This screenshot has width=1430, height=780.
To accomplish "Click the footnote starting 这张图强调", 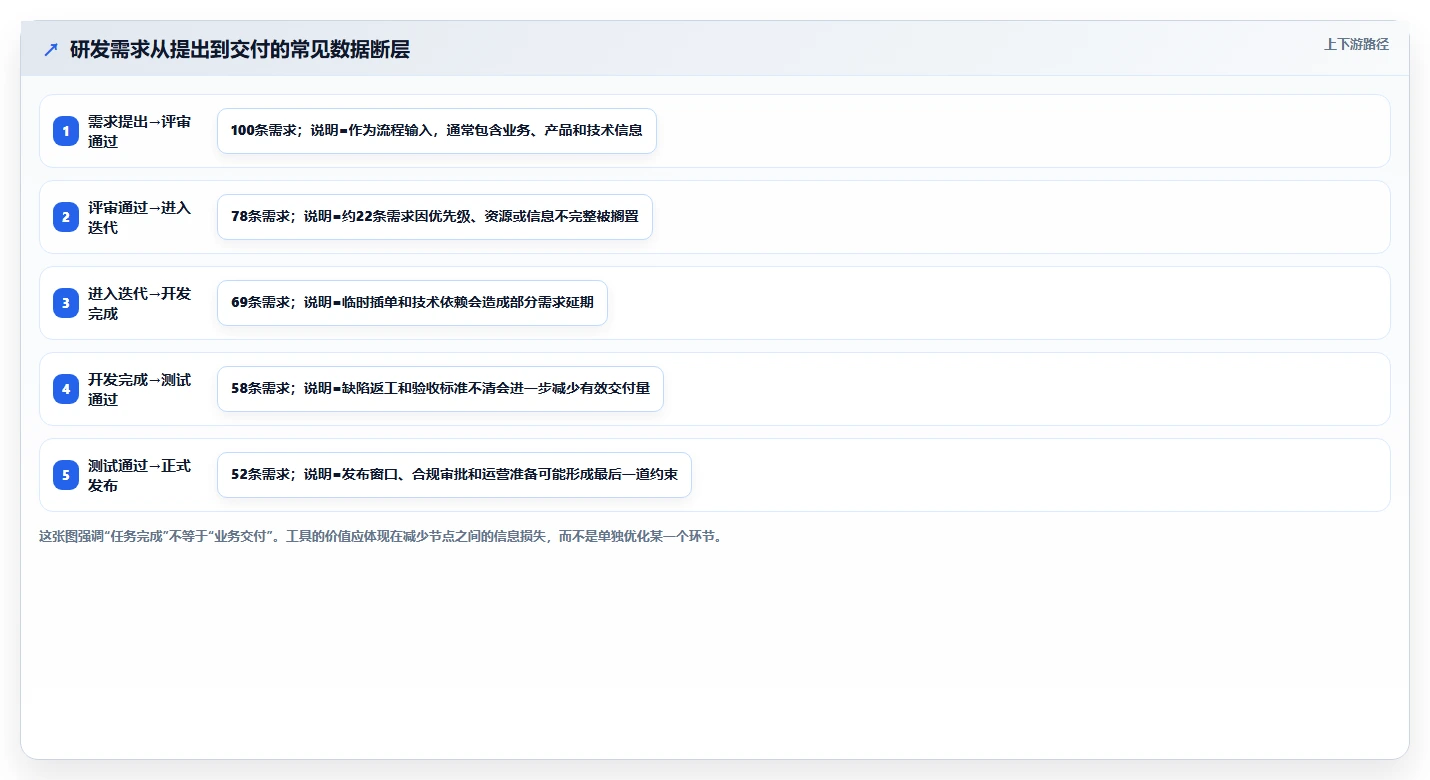I will pyautogui.click(x=380, y=537).
